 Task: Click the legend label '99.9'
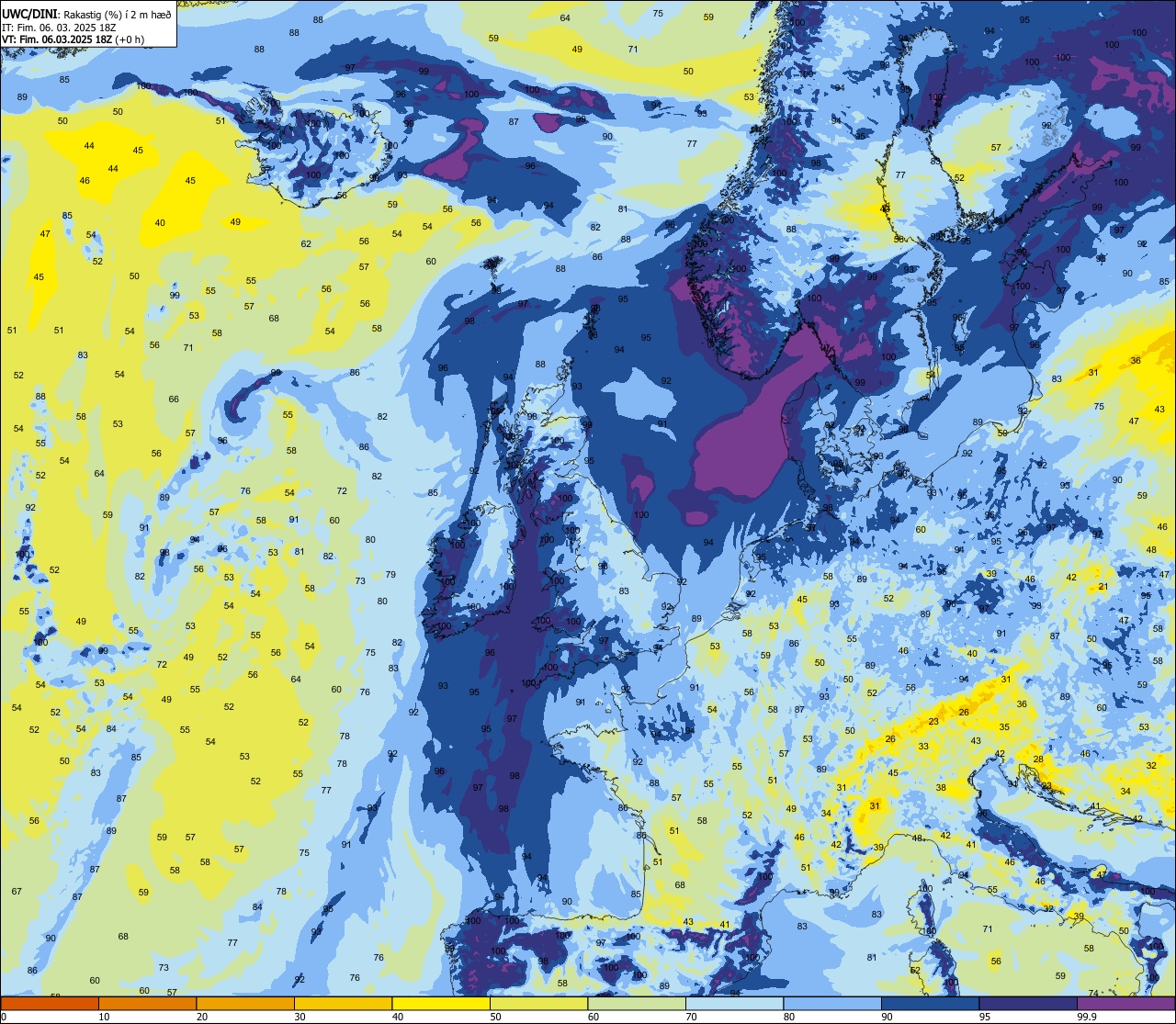[x=1088, y=1017]
